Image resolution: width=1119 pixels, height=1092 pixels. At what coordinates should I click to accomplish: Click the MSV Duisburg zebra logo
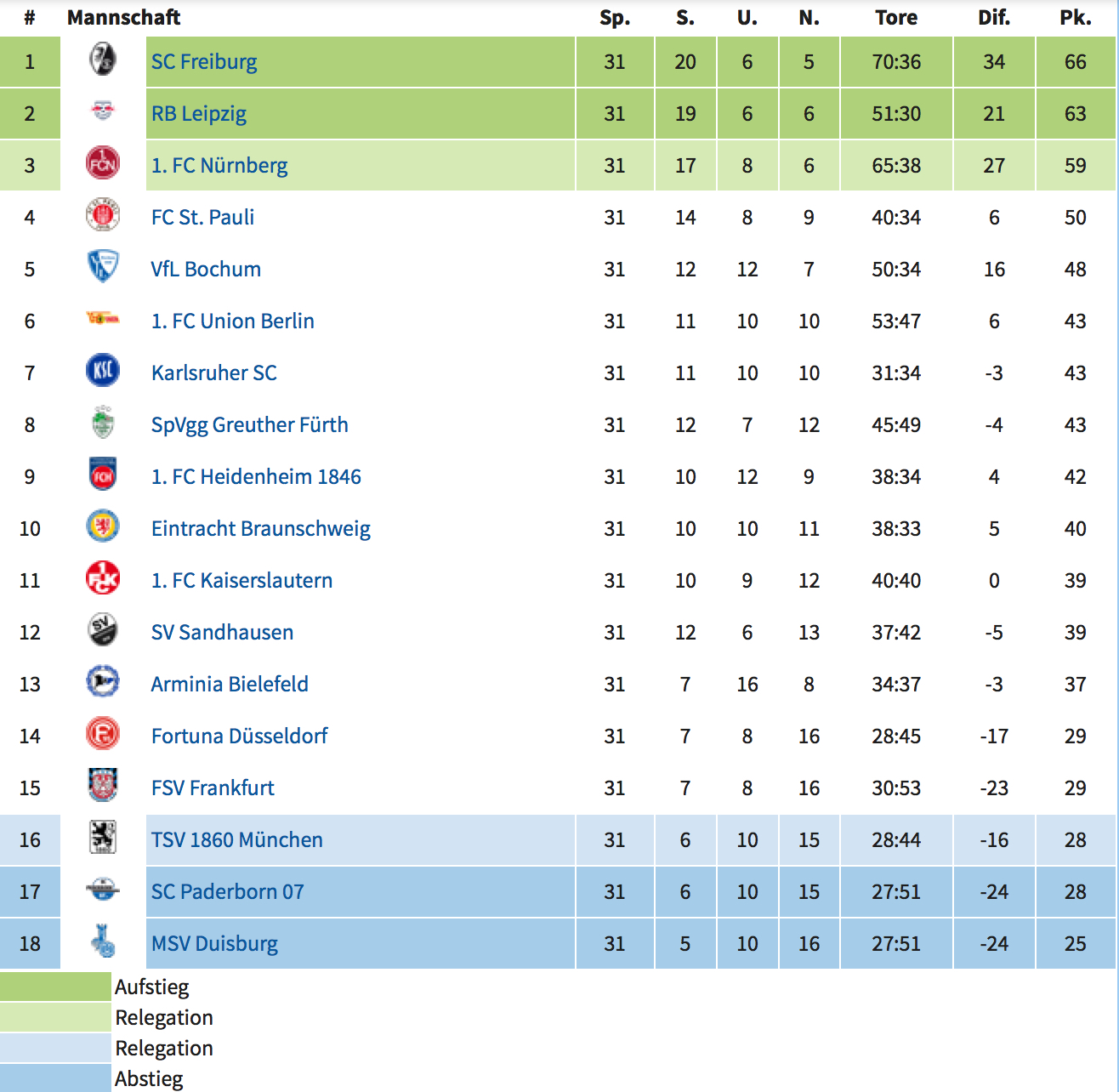103,941
